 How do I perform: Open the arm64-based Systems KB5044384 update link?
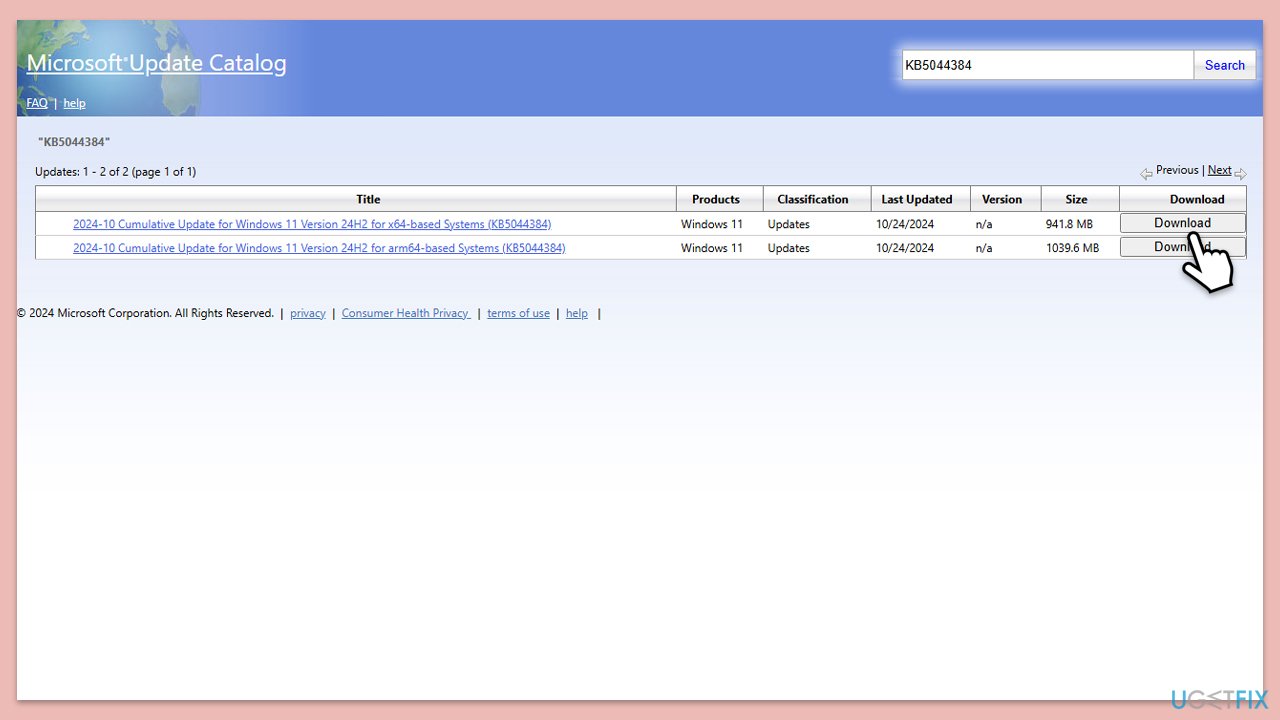click(x=319, y=248)
